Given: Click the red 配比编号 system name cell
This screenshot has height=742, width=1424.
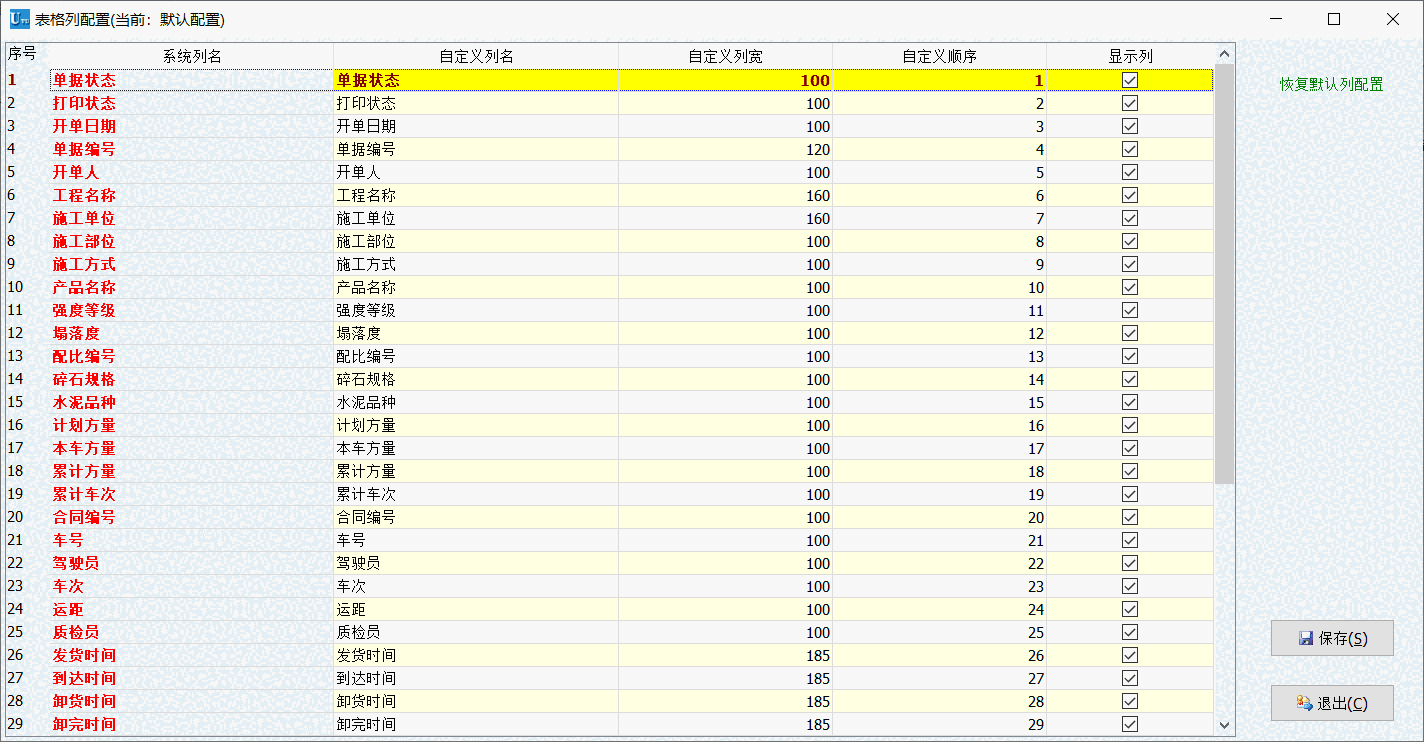Looking at the screenshot, I should tap(192, 356).
